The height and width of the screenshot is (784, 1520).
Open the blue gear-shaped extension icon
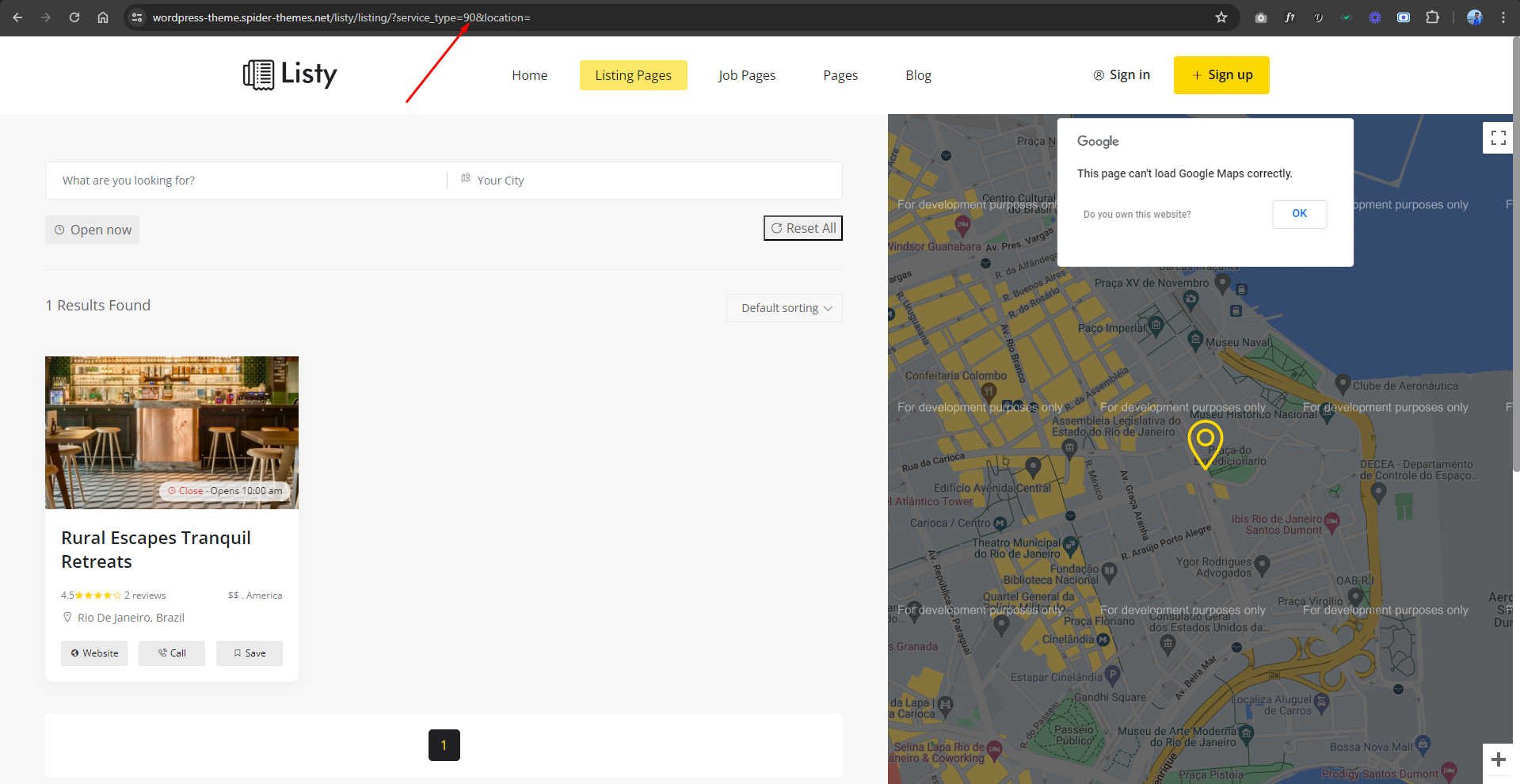coord(1375,17)
